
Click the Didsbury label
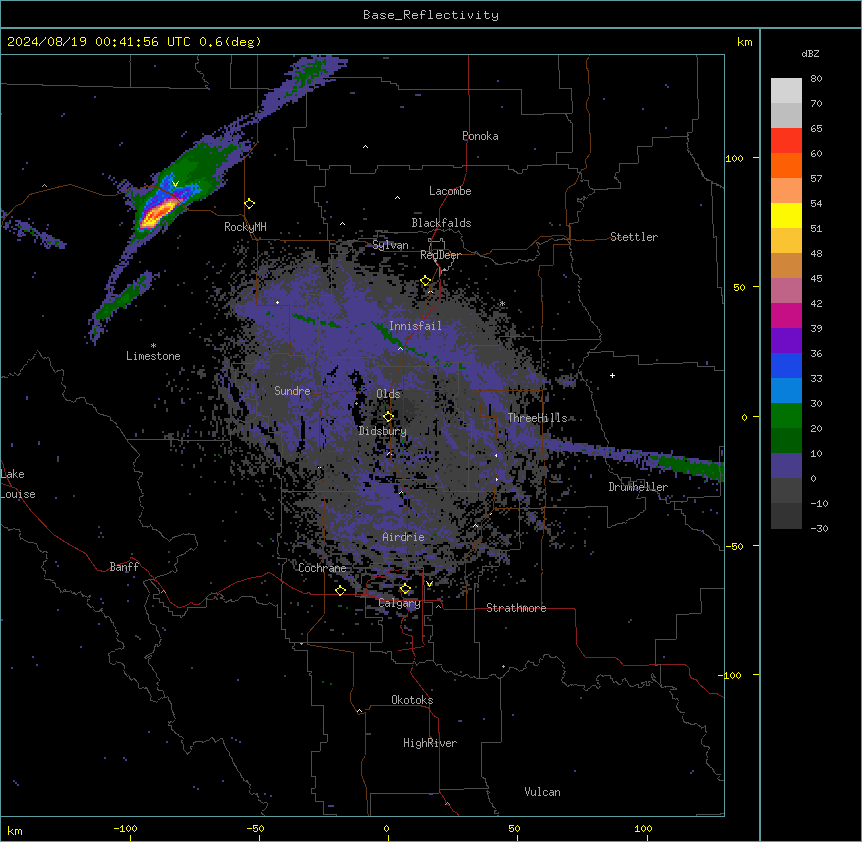pyautogui.click(x=383, y=431)
